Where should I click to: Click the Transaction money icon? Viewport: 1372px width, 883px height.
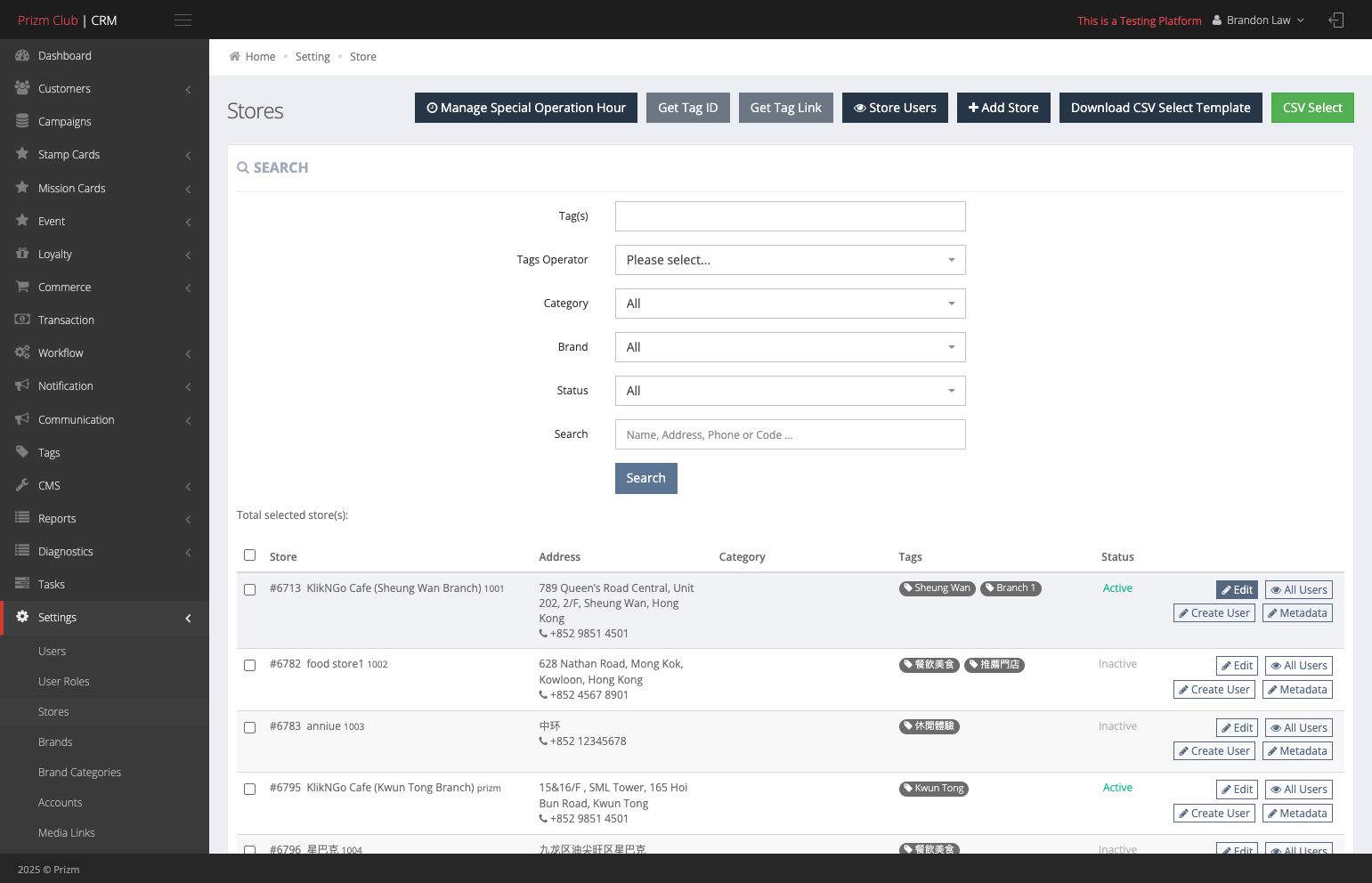point(22,320)
